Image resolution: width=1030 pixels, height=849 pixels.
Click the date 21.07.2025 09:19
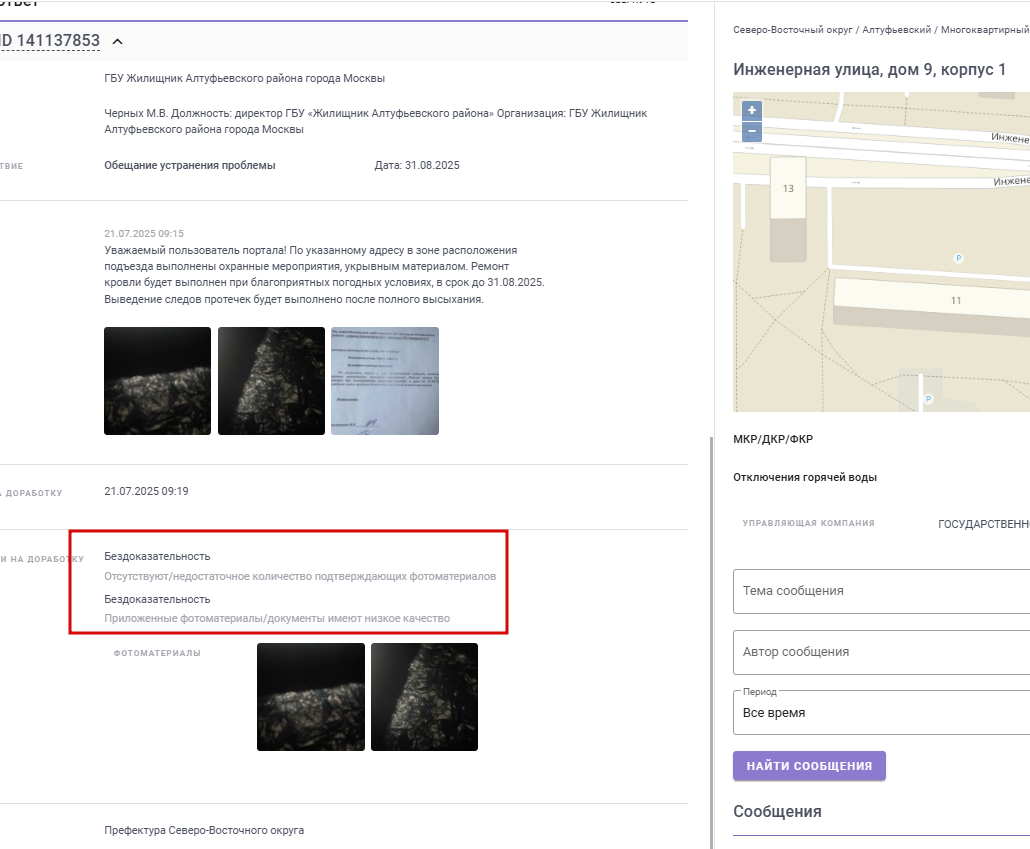146,492
